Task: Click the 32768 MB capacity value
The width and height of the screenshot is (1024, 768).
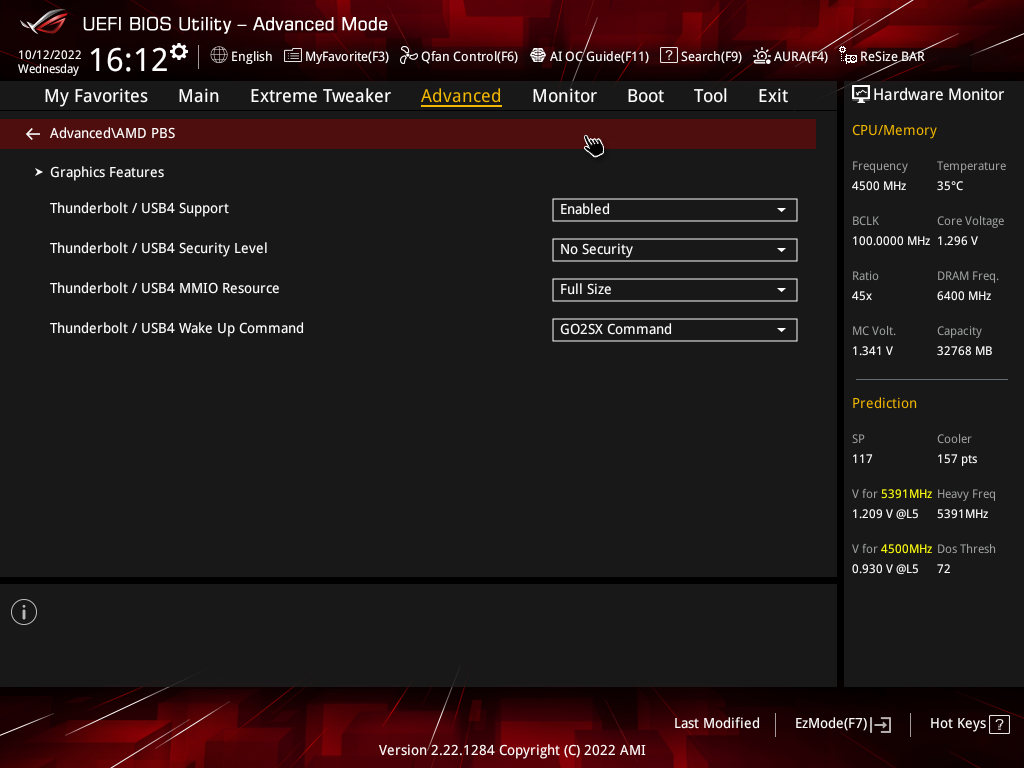Action: 965,351
